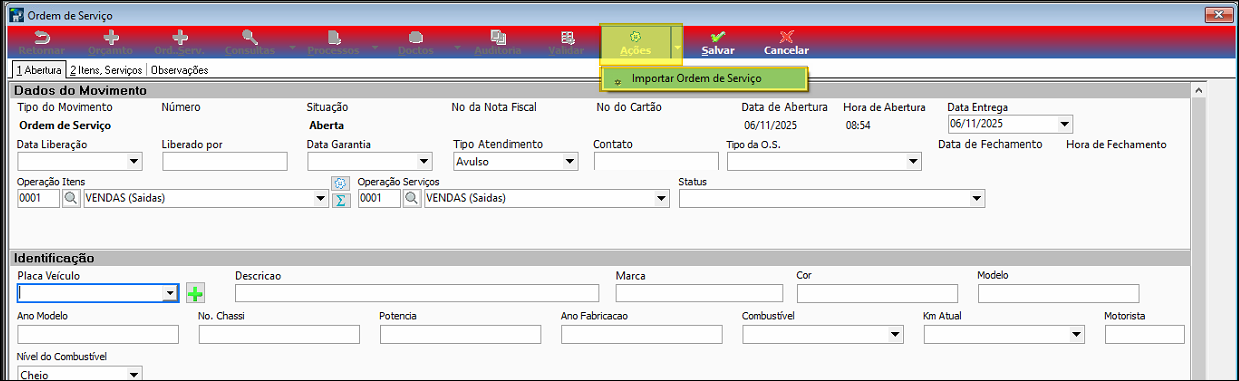Click the Ord.Serv. toolbar icon

[179, 42]
